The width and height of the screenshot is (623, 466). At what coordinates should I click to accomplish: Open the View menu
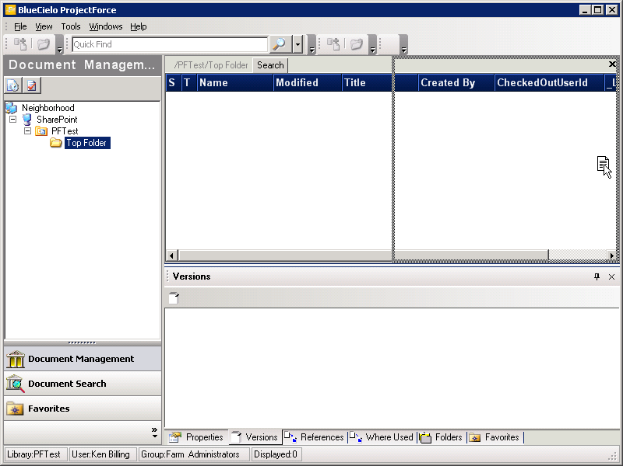point(44,27)
